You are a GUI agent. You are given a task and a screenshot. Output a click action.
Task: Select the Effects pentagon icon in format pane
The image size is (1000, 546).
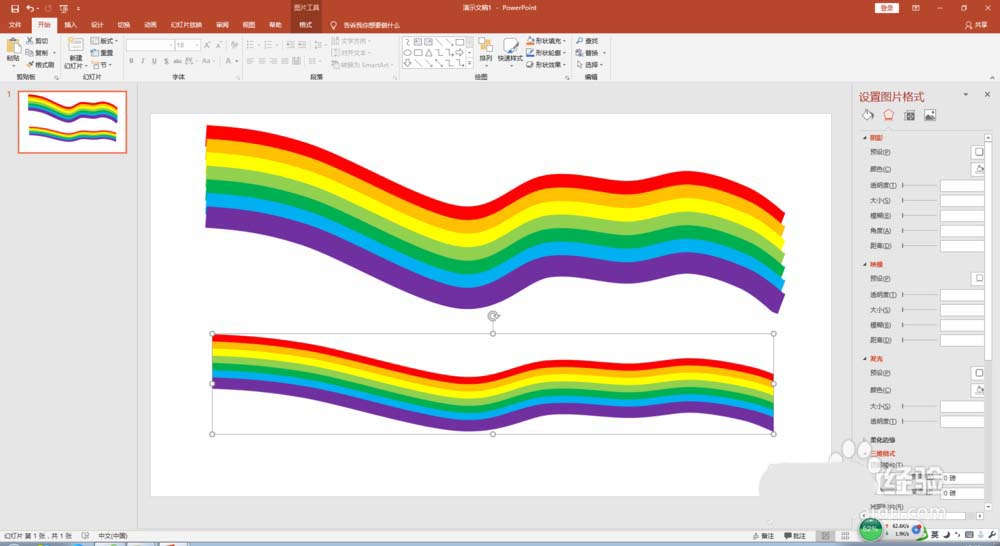(888, 116)
